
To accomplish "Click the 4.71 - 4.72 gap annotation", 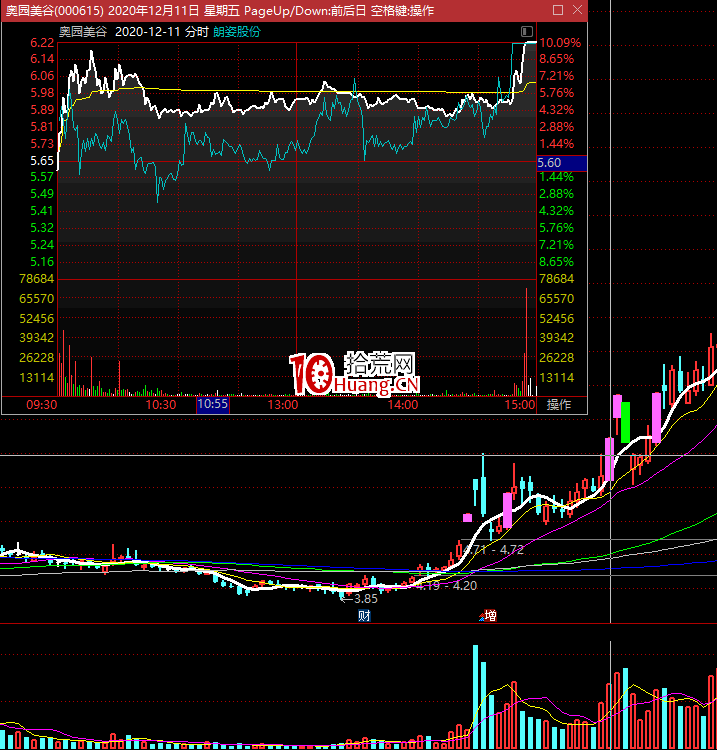I will coord(495,550).
